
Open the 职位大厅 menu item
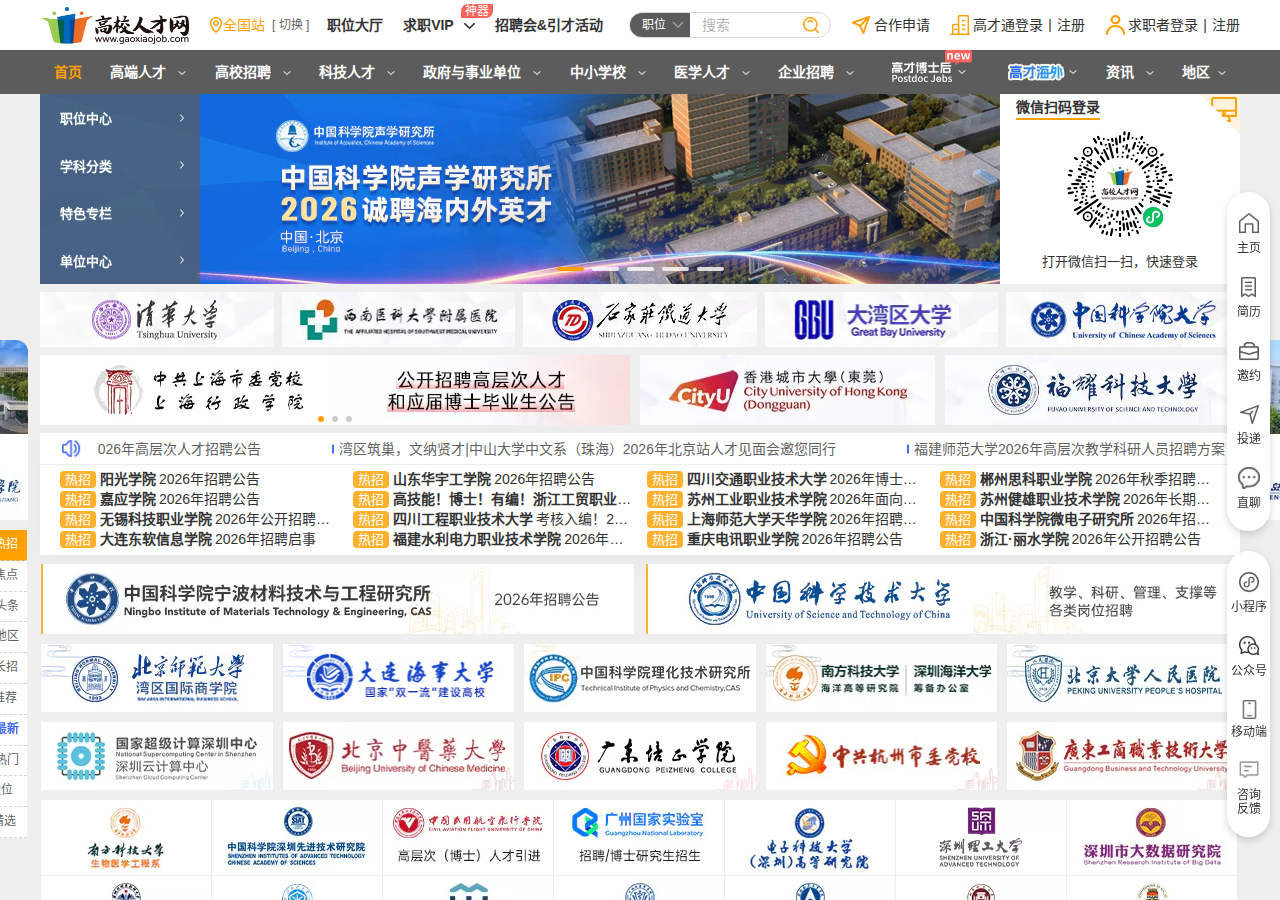355,25
